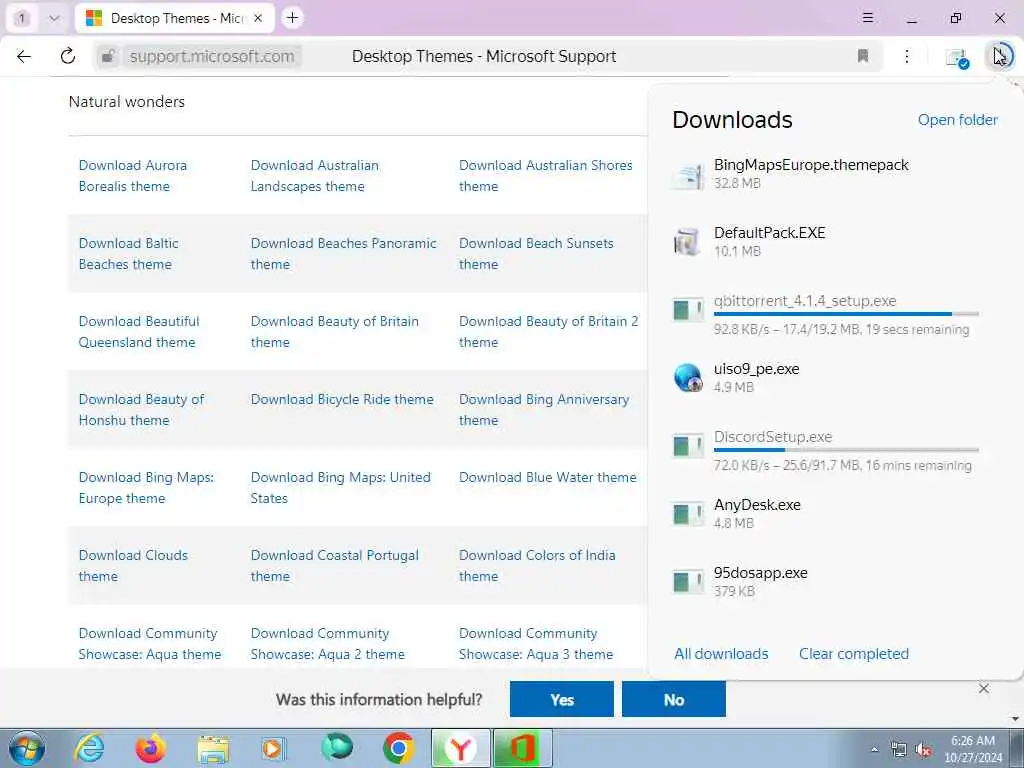The height and width of the screenshot is (768, 1024).
Task: Click the tab counter showing 1
Action: tap(22, 18)
